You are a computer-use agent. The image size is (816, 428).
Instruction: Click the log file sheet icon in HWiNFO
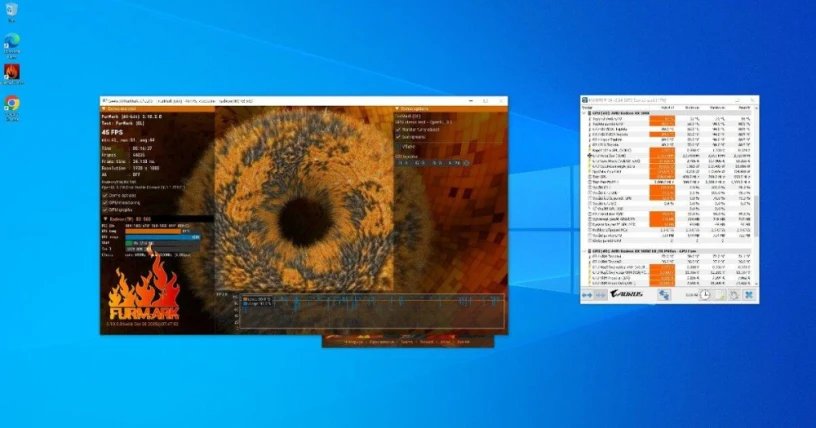coord(720,295)
